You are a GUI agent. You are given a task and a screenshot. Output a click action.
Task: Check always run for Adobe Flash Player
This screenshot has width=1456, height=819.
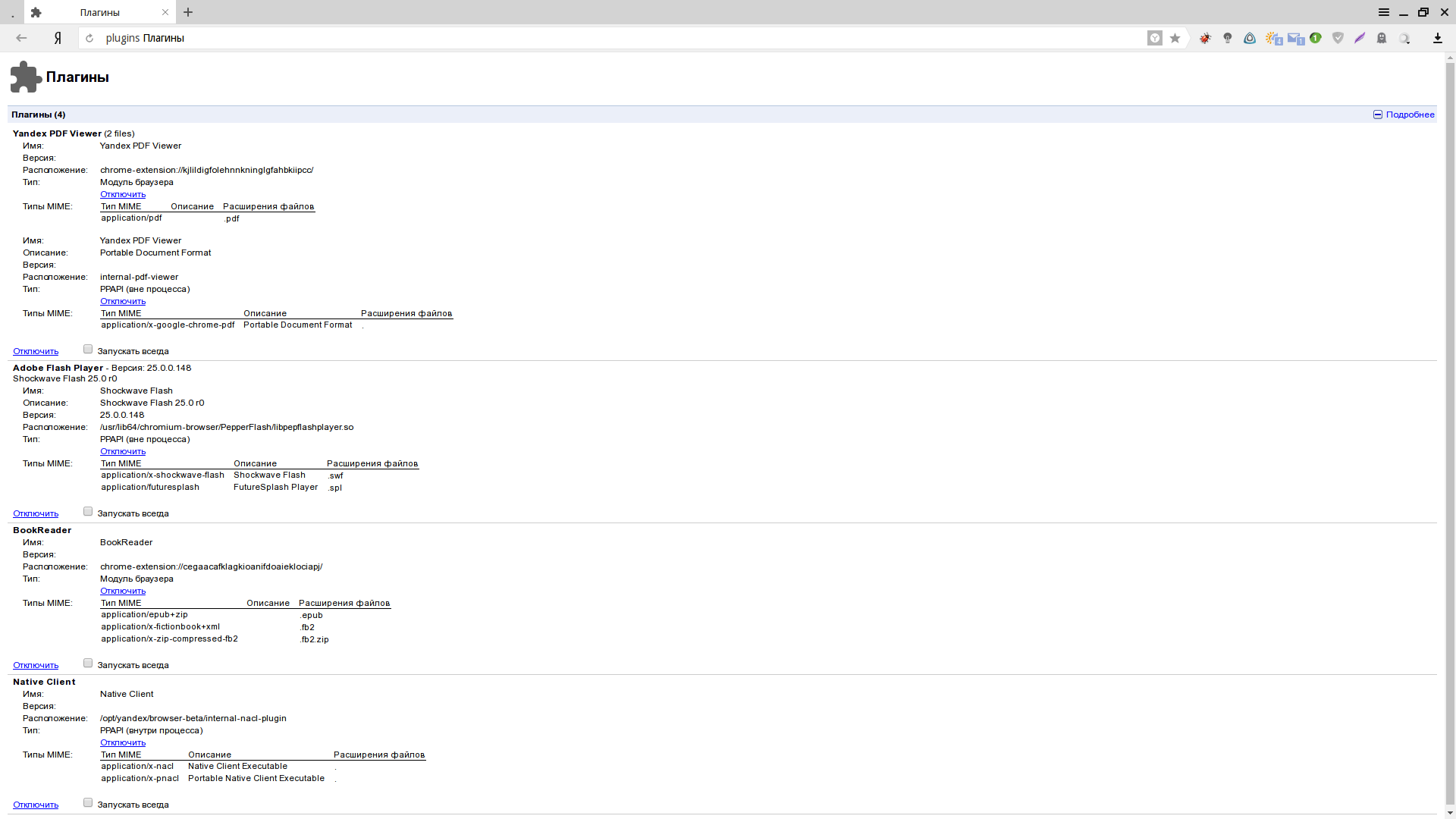point(88,512)
